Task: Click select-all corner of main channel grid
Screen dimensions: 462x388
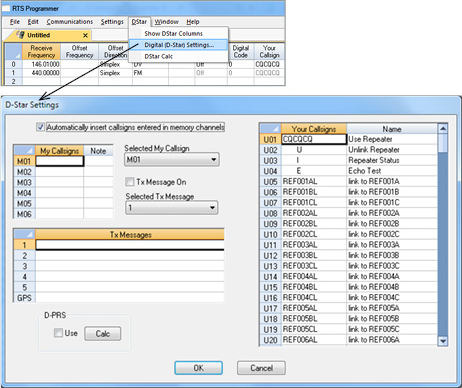Action: [13, 51]
